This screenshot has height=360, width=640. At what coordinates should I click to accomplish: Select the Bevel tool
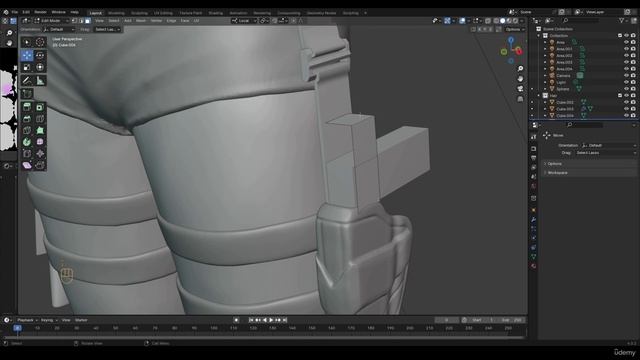click(x=27, y=119)
